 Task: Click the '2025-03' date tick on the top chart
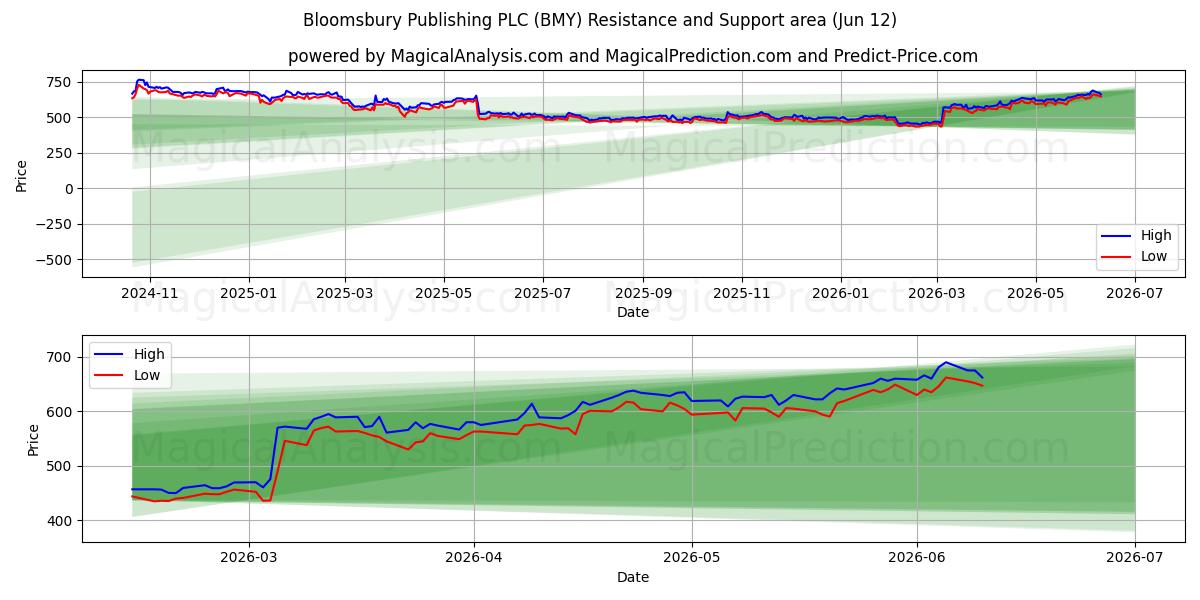(344, 295)
